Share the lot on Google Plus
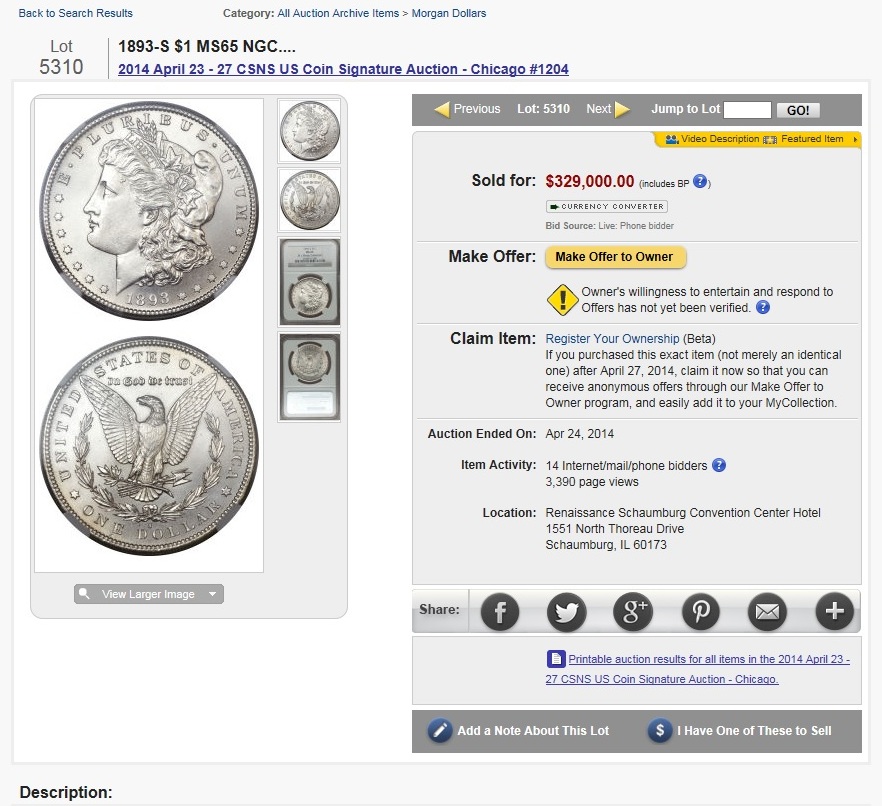882x806 pixels. (x=633, y=611)
